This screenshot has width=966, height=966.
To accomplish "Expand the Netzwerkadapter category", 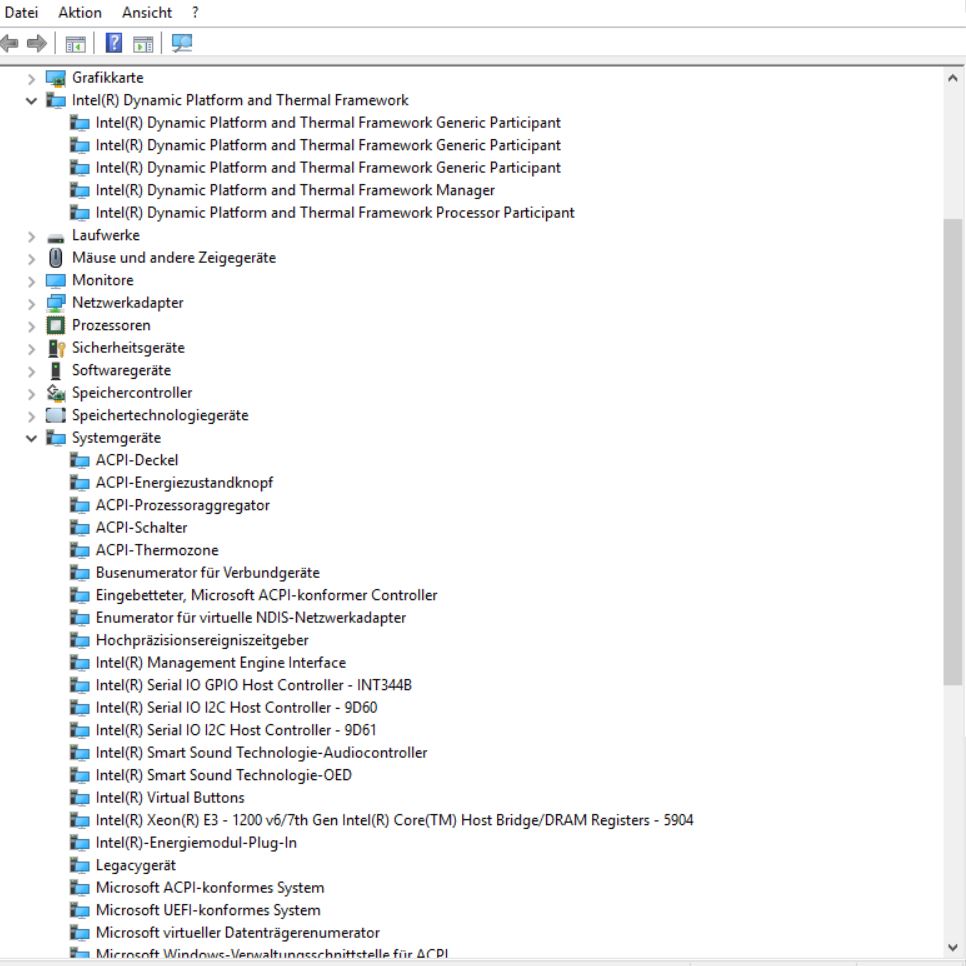I will click(x=31, y=304).
